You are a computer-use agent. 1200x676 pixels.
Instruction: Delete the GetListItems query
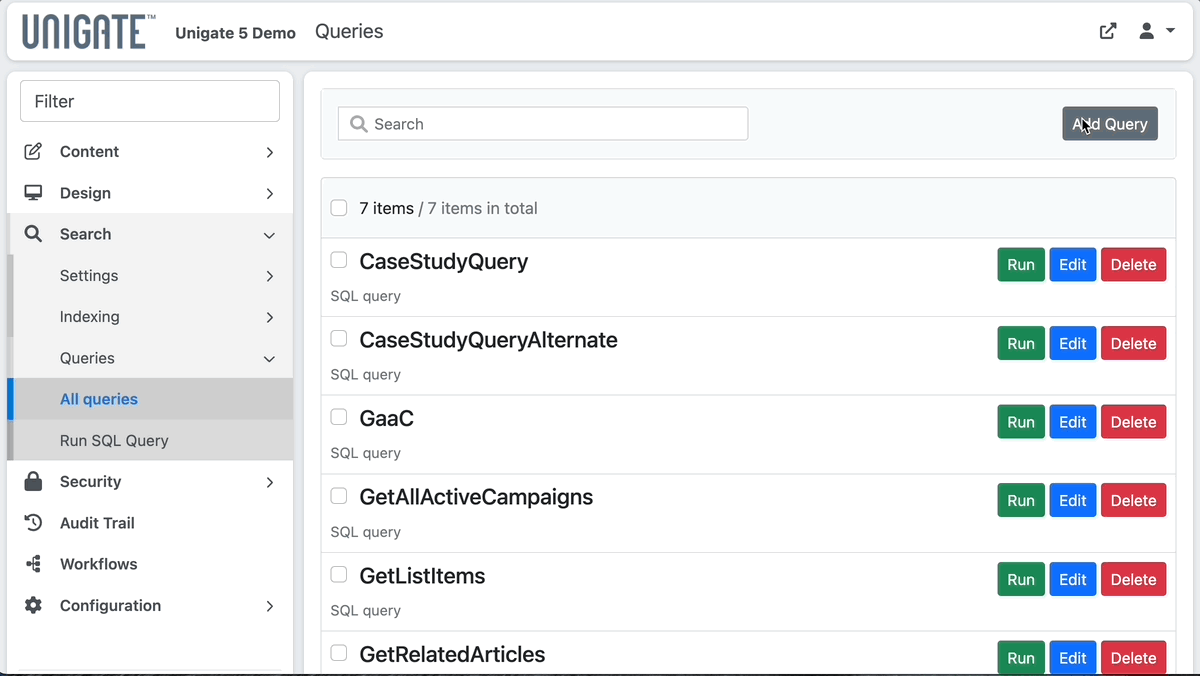pos(1134,580)
